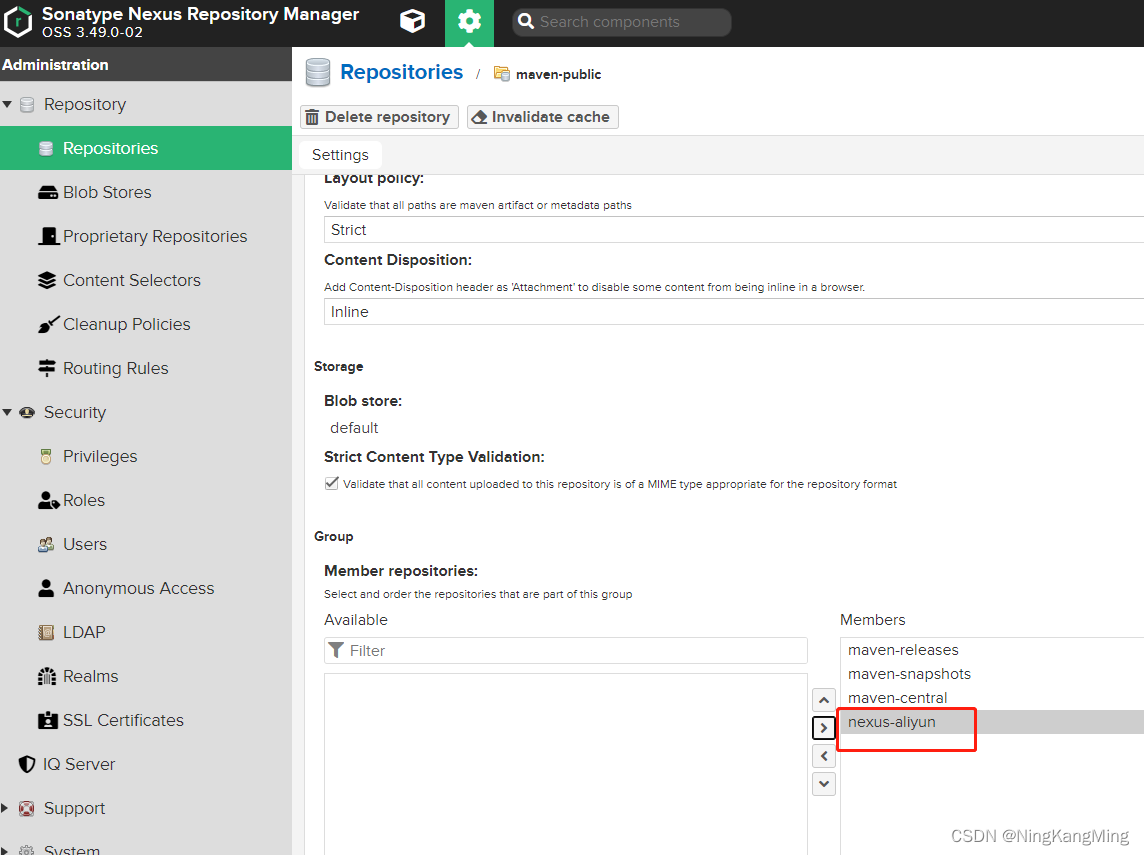Click the Invalidate cache button
This screenshot has height=855, width=1144.
(543, 117)
